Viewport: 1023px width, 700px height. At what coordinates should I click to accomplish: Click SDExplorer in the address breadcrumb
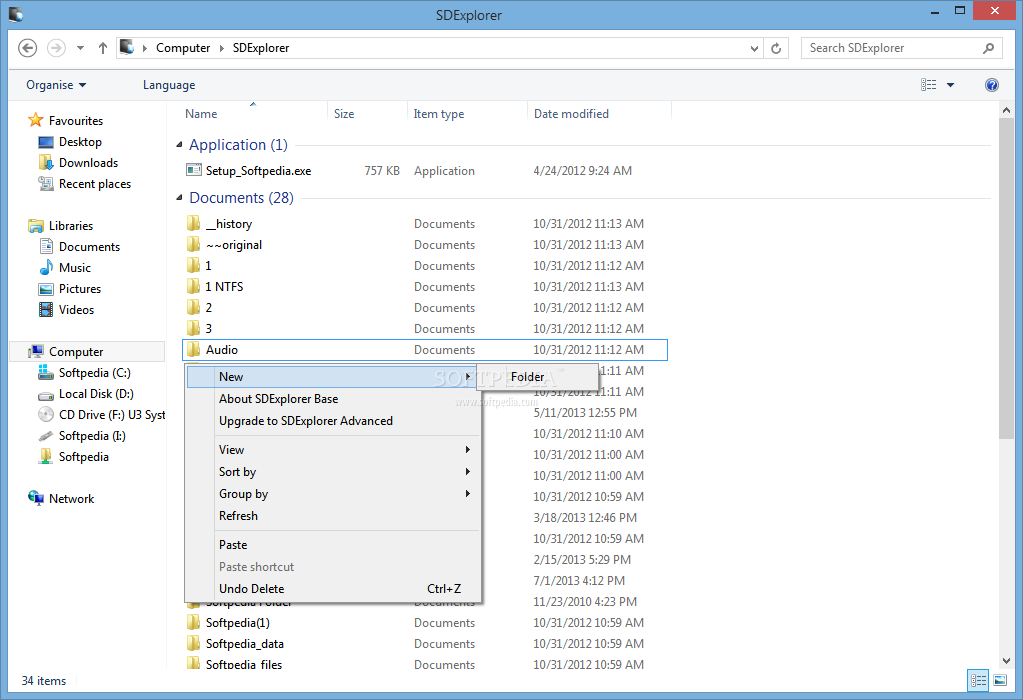pos(261,48)
